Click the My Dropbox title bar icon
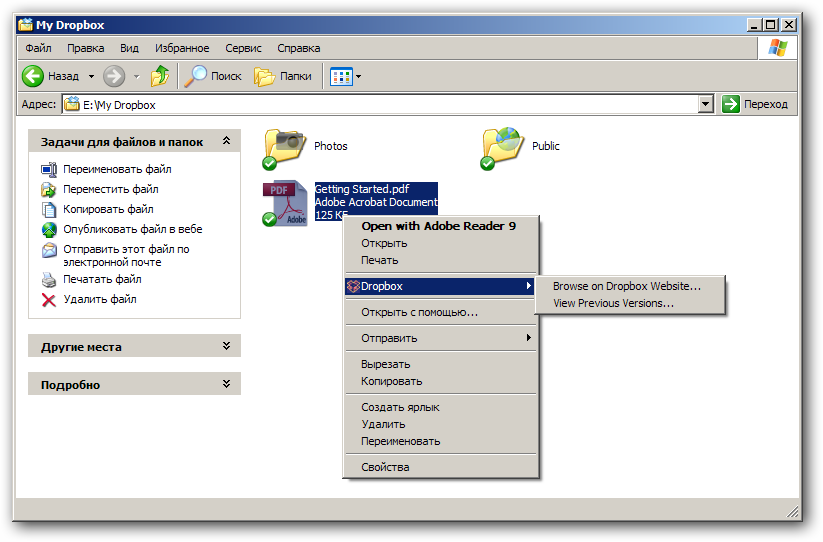Viewport: 823px width, 542px height. pos(25,25)
